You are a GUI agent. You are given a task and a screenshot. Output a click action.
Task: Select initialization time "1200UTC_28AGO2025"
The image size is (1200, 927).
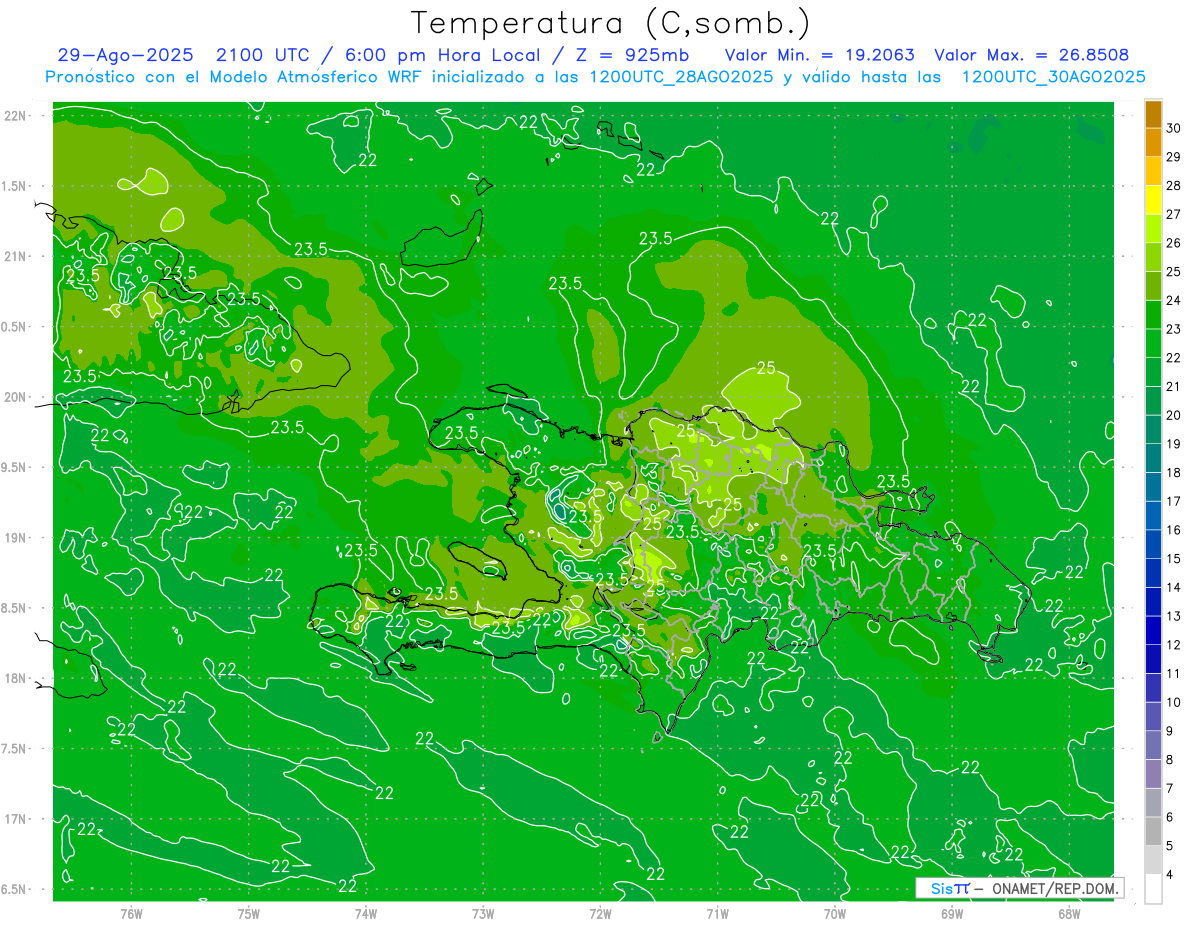673,77
